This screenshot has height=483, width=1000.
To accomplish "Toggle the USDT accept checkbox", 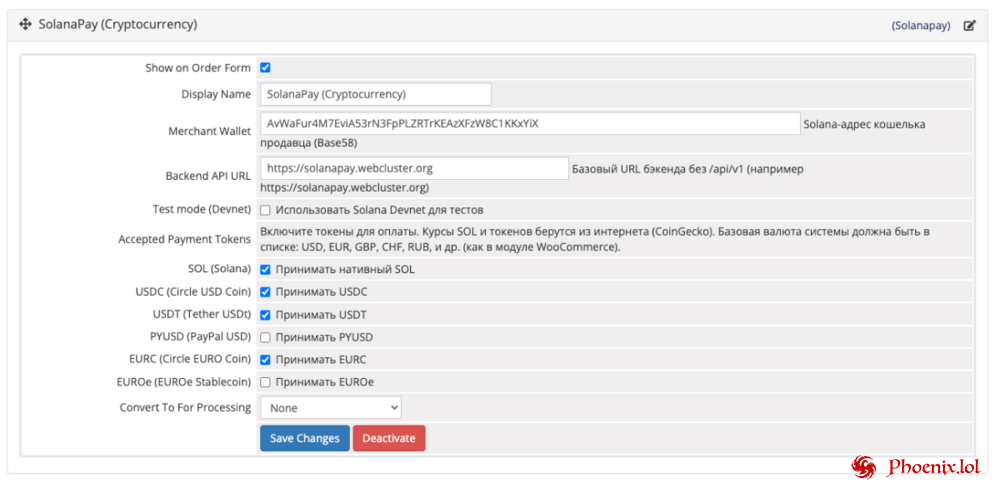I will coord(265,315).
